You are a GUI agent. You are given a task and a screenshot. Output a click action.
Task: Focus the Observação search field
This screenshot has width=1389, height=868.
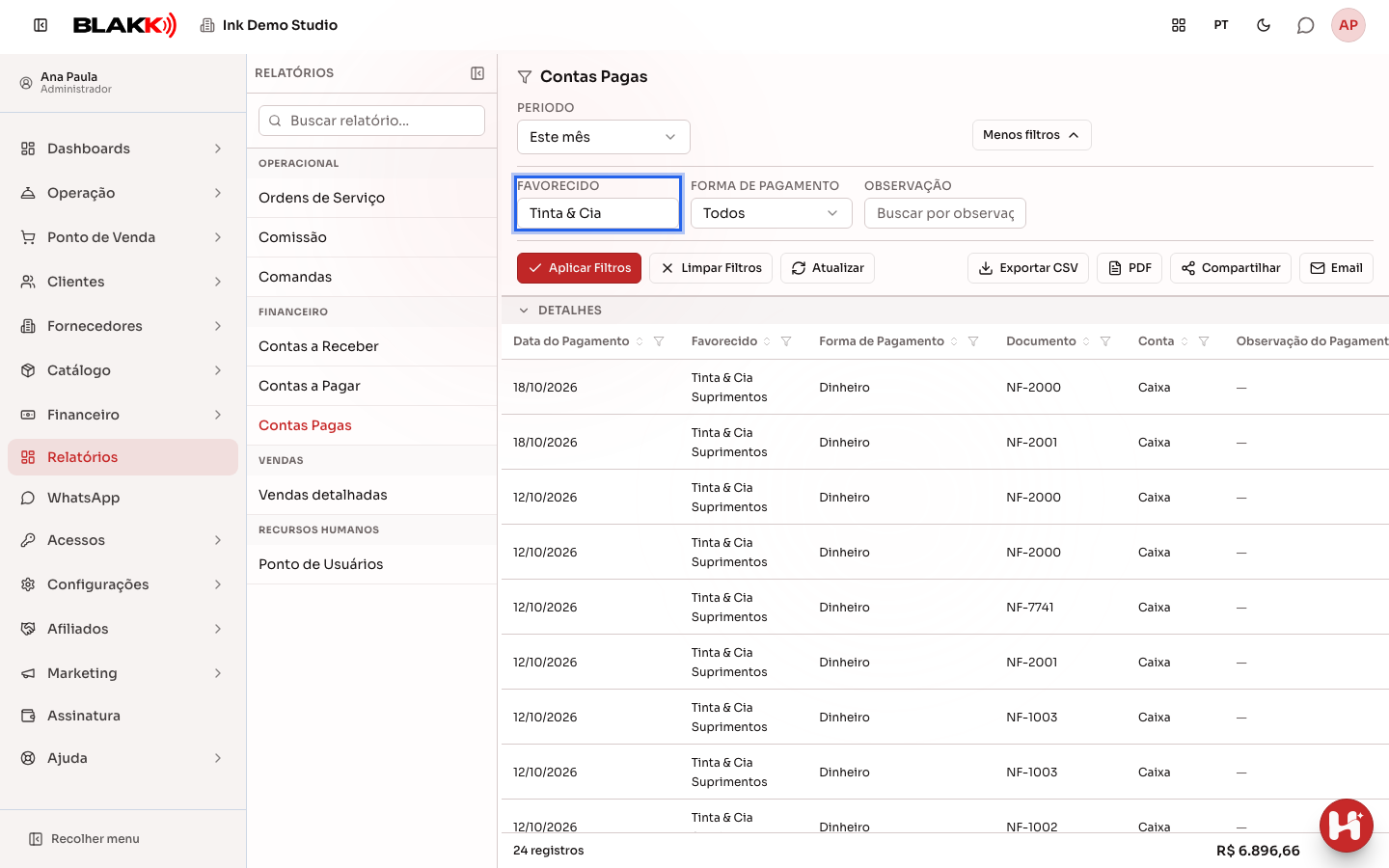pyautogui.click(x=945, y=213)
